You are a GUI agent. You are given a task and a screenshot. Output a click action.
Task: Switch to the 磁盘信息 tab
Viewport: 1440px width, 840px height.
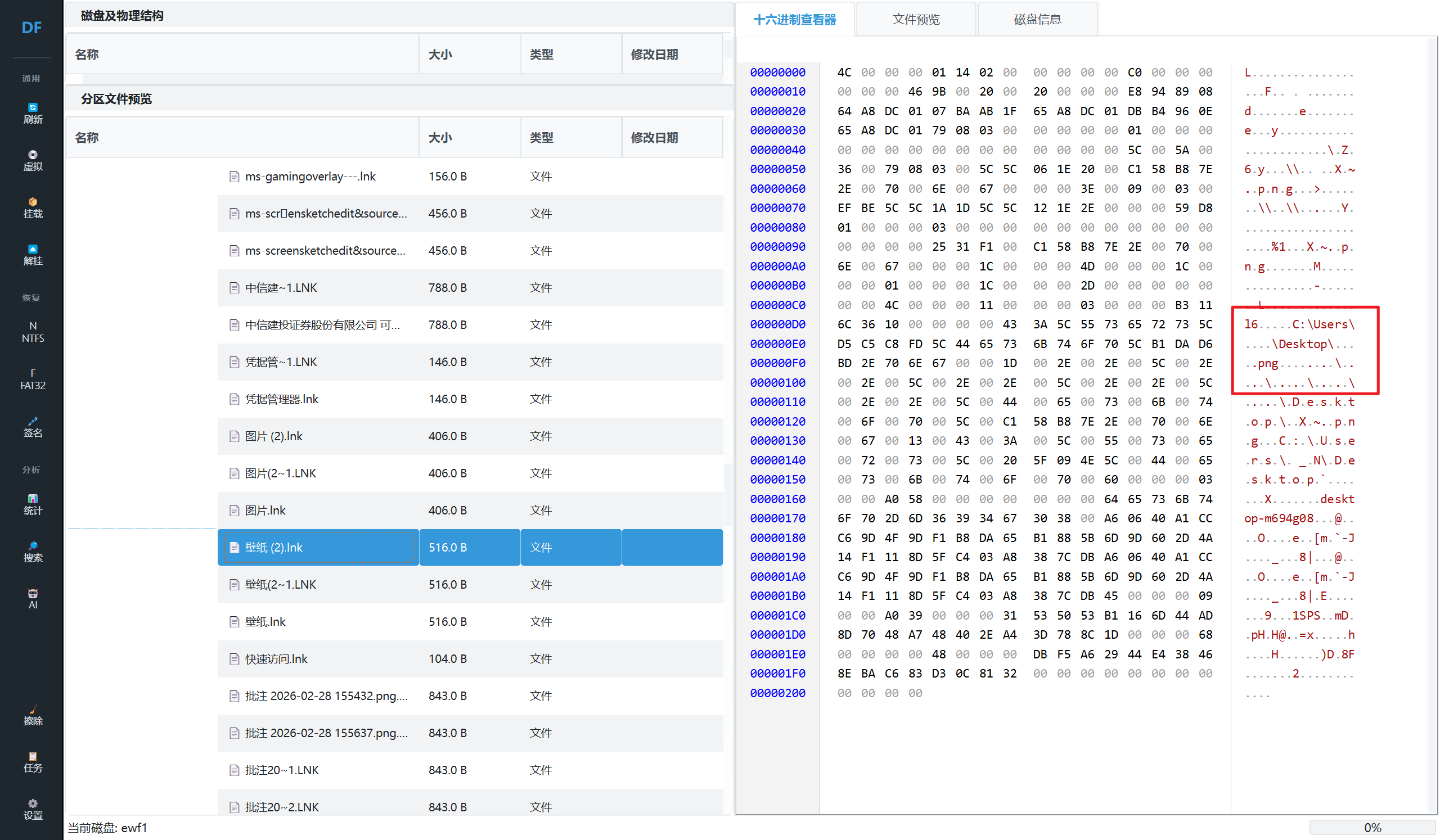1037,20
